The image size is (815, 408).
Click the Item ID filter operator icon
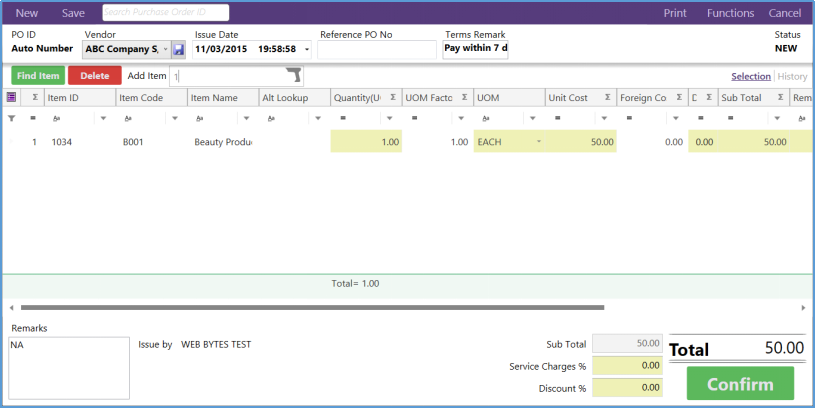56,119
